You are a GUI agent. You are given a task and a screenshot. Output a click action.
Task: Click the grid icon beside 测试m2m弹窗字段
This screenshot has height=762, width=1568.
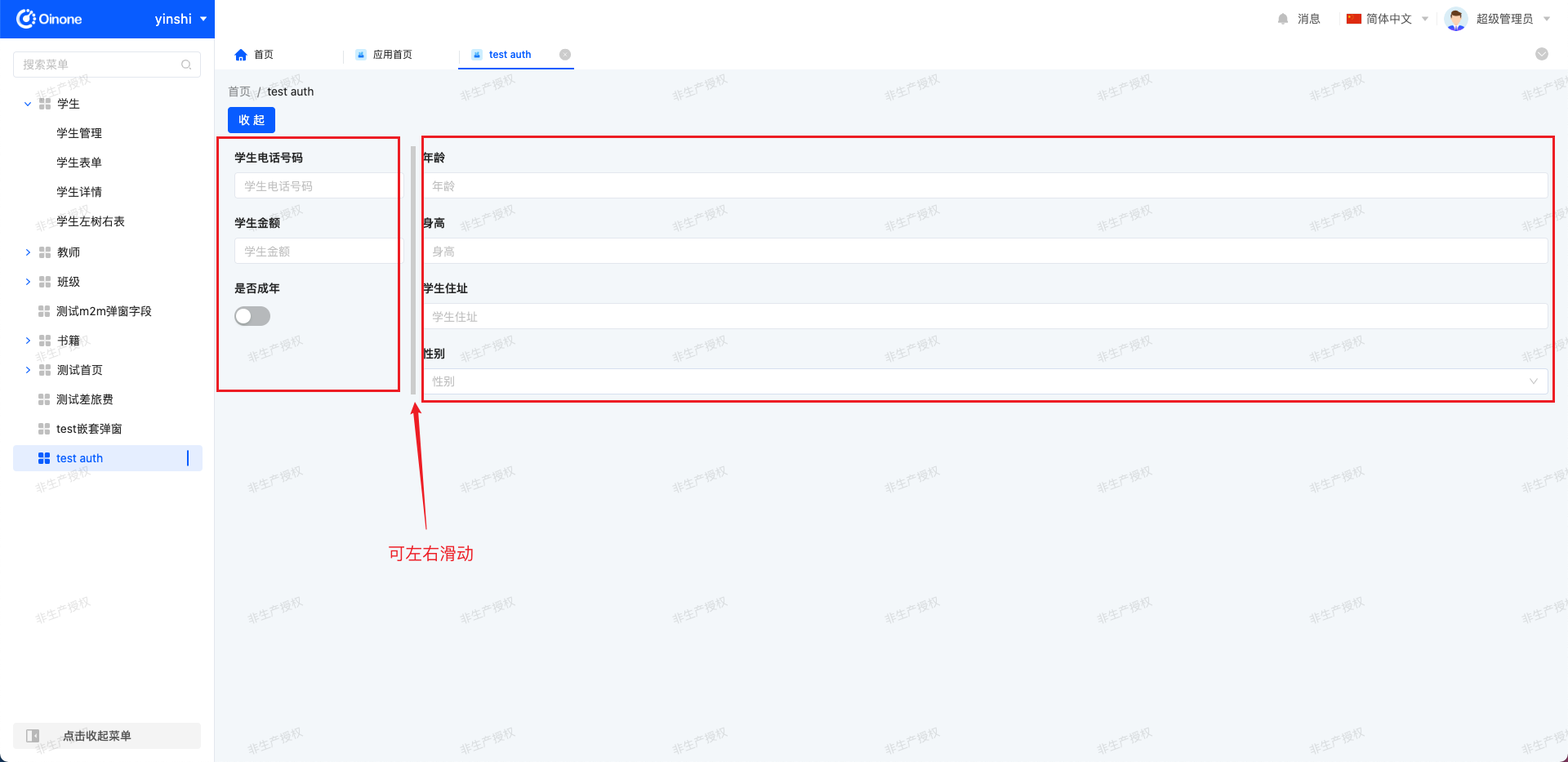[44, 311]
